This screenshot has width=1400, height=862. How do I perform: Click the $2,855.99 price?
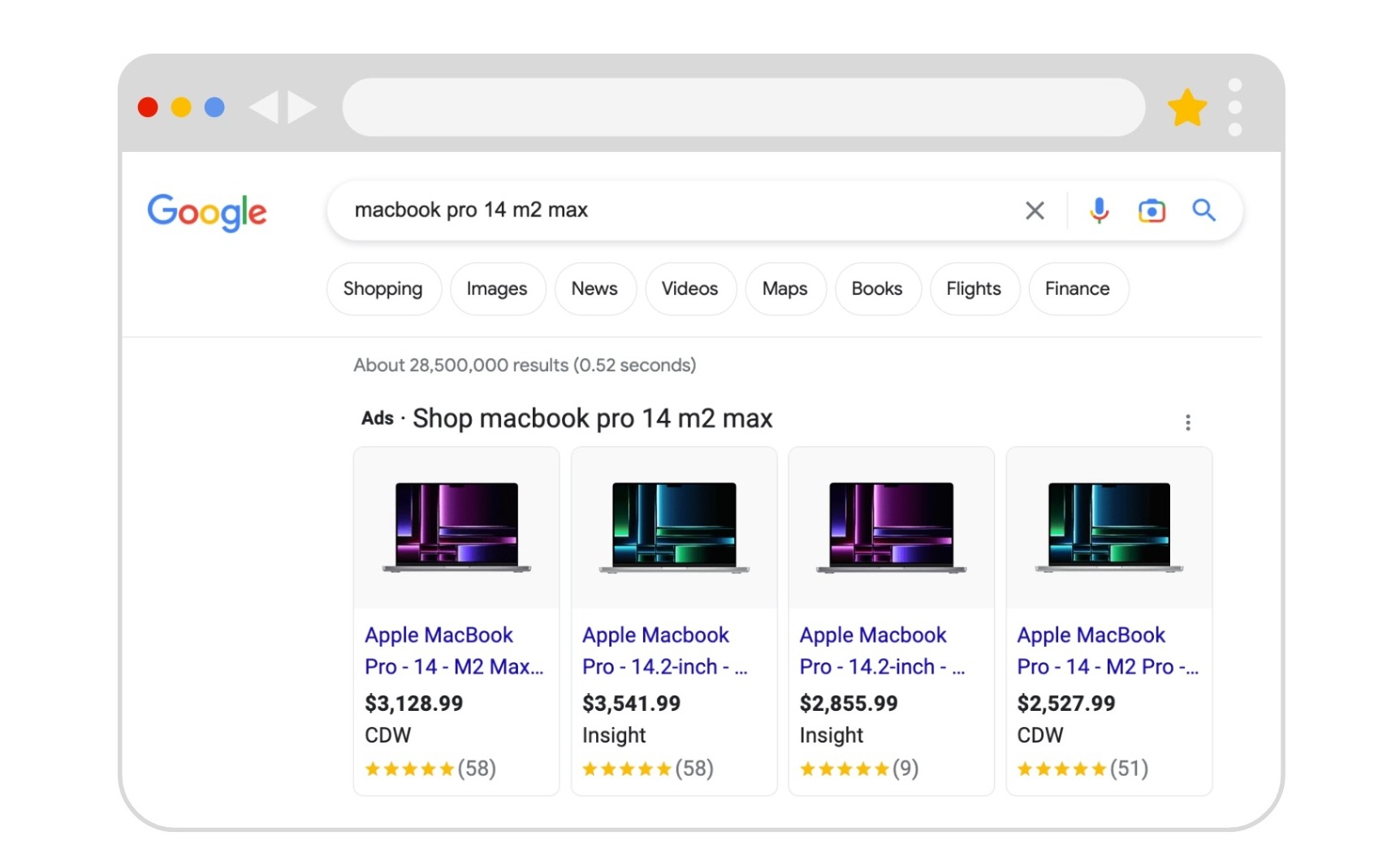pos(849,704)
